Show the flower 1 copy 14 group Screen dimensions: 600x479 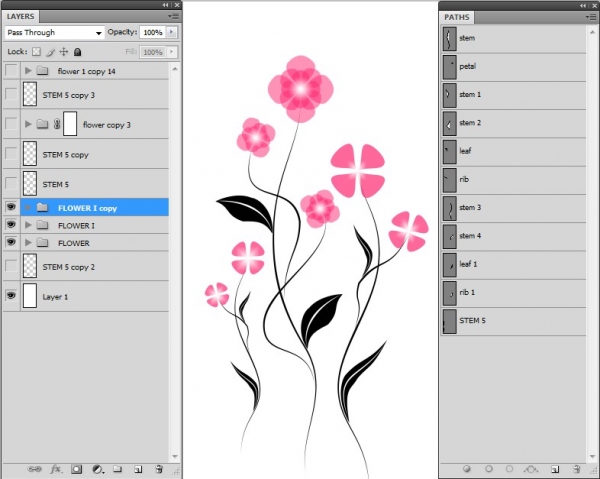tap(11, 70)
